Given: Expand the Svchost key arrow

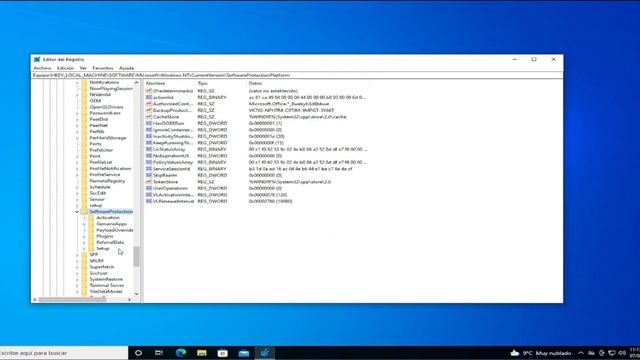Looking at the screenshot, I should [77, 273].
